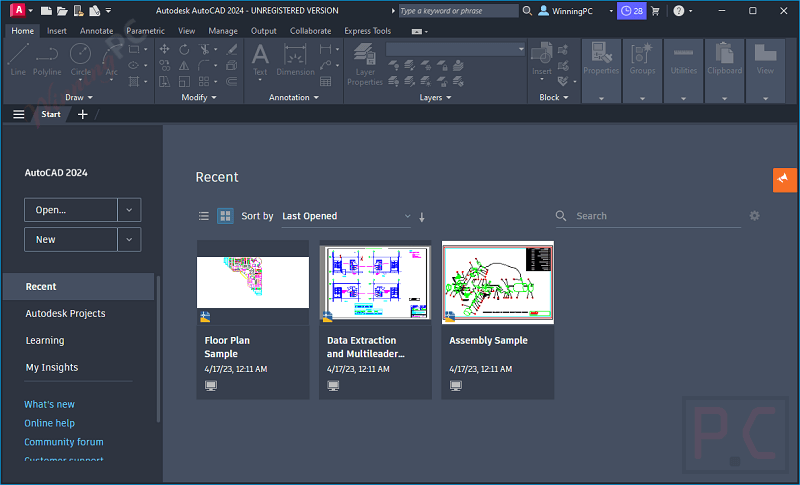The image size is (800, 485).
Task: Click the search magnifier icon in title bar
Action: tap(528, 11)
